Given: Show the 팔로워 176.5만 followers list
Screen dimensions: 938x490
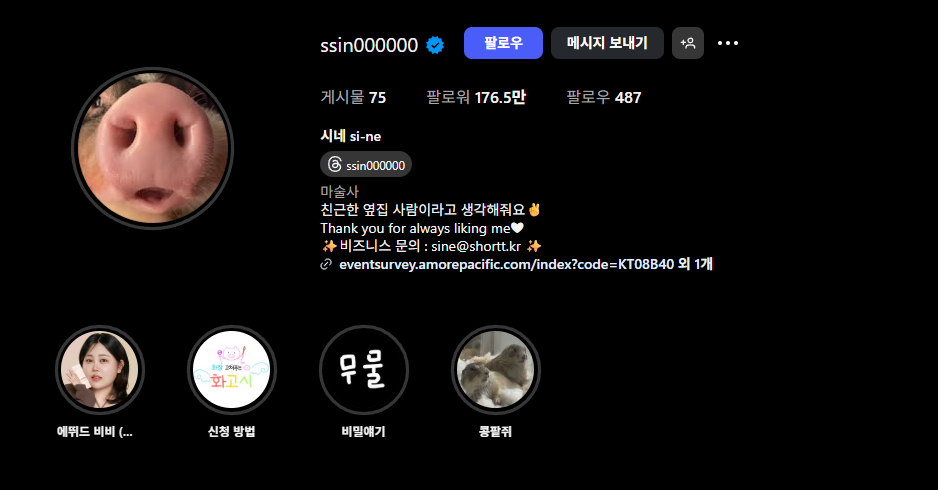Looking at the screenshot, I should click(476, 98).
